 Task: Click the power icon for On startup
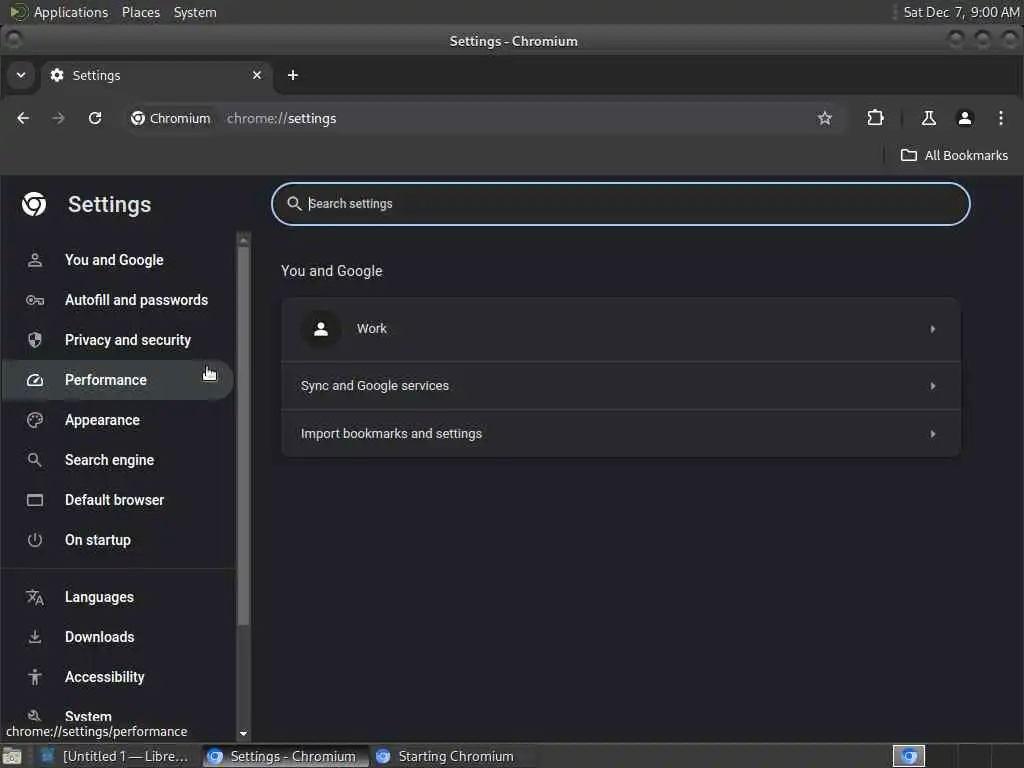pos(35,540)
